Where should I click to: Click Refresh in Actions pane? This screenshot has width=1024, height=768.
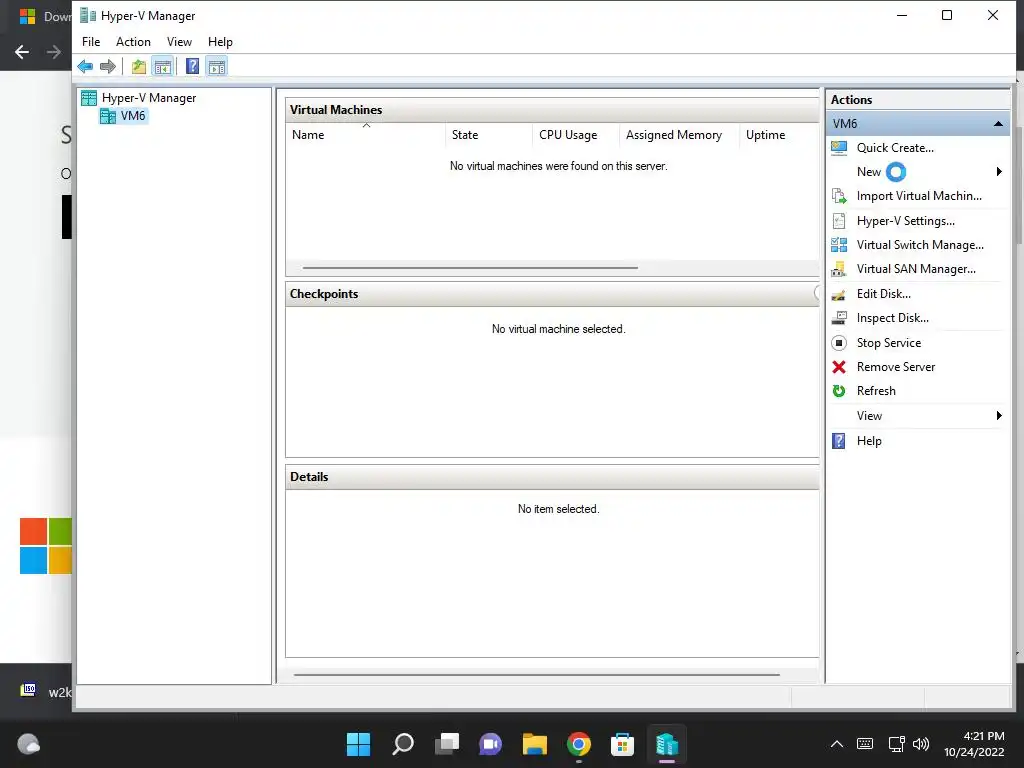coord(876,391)
